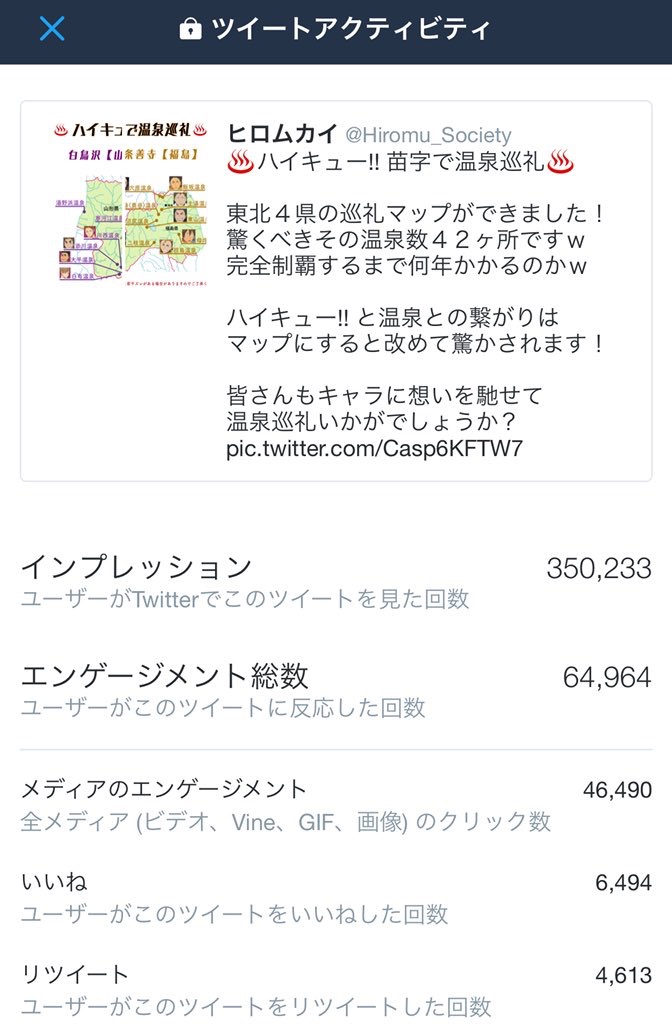The width and height of the screenshot is (672, 1024).
Task: Select the リツイート row label
Action: 75,974
